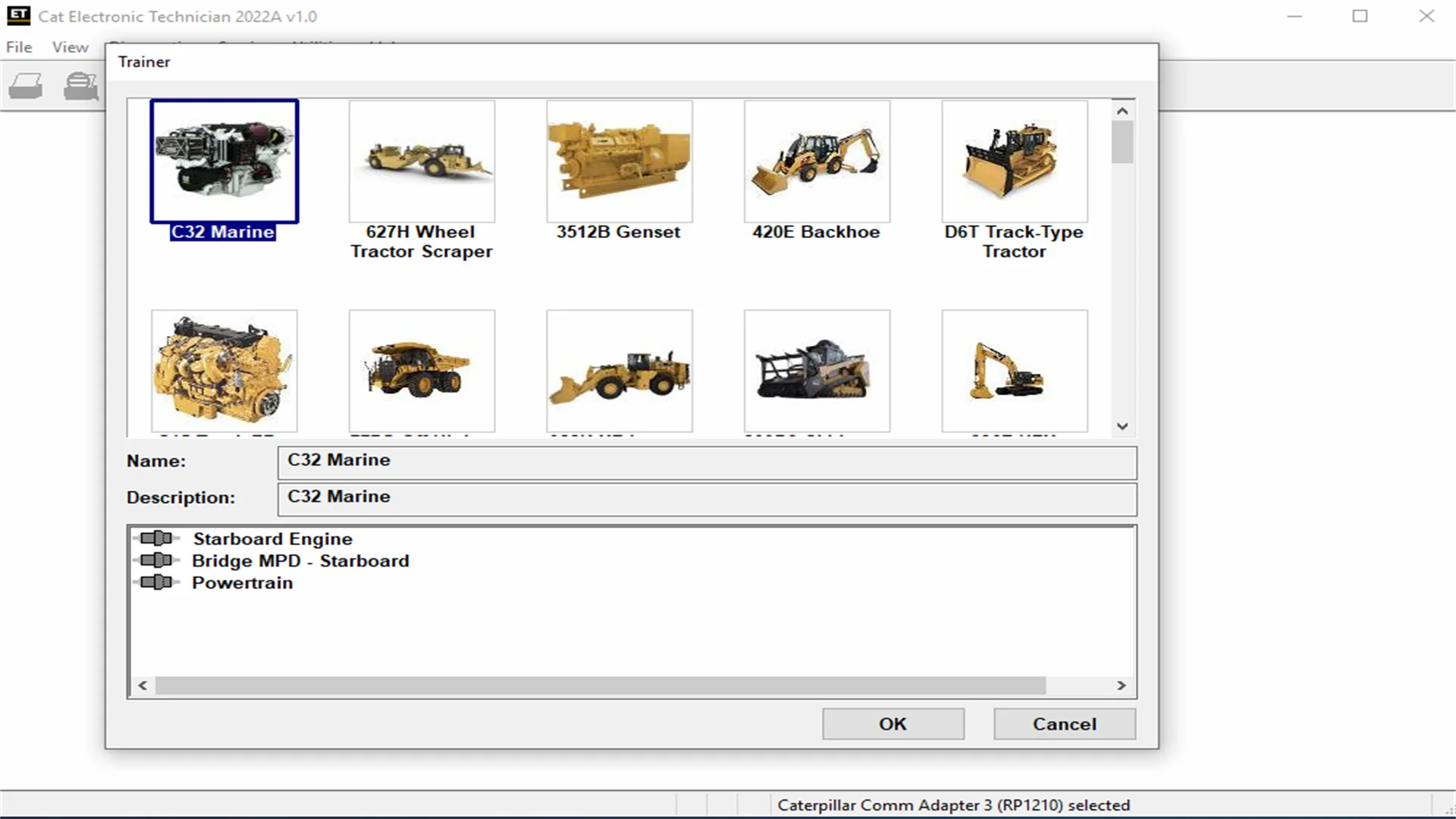Minimize the Cat Electronic Technician window

click(x=1294, y=16)
